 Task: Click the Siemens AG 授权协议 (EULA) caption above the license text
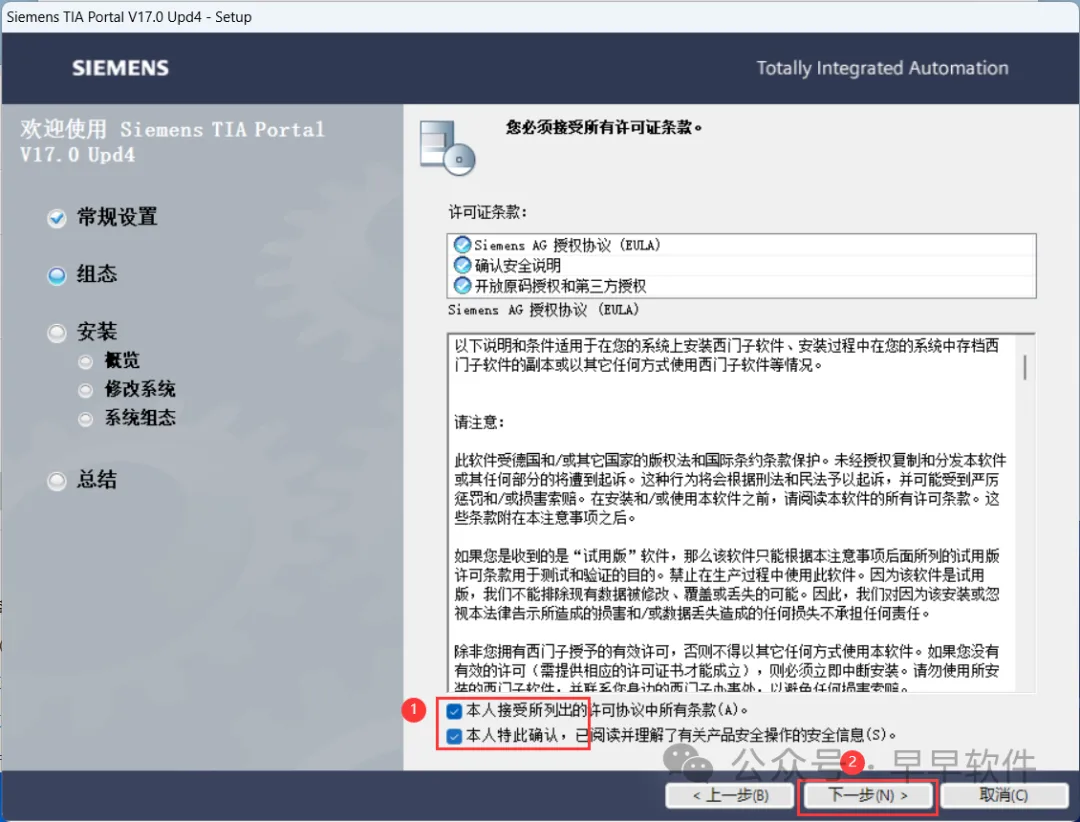pyautogui.click(x=543, y=310)
